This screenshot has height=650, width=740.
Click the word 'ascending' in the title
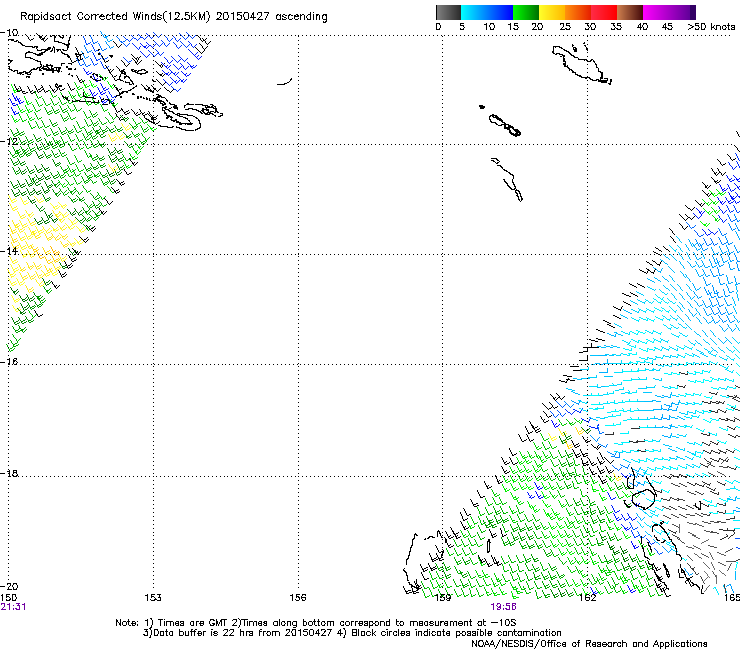301,17
